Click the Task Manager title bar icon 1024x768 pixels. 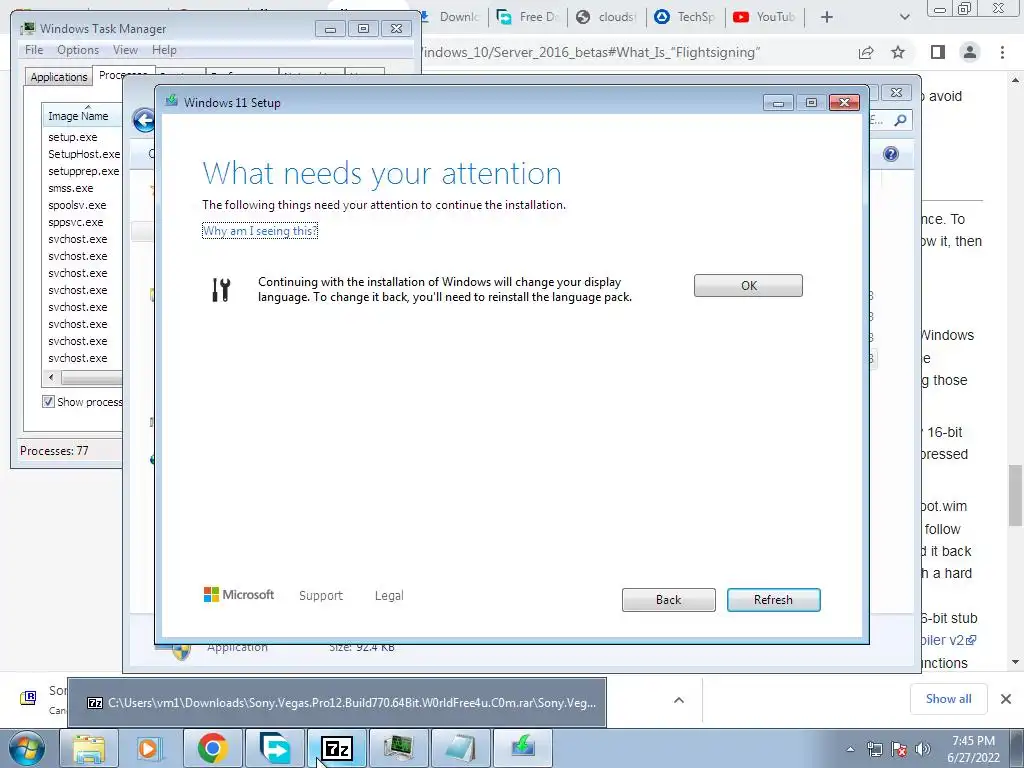[x=28, y=28]
